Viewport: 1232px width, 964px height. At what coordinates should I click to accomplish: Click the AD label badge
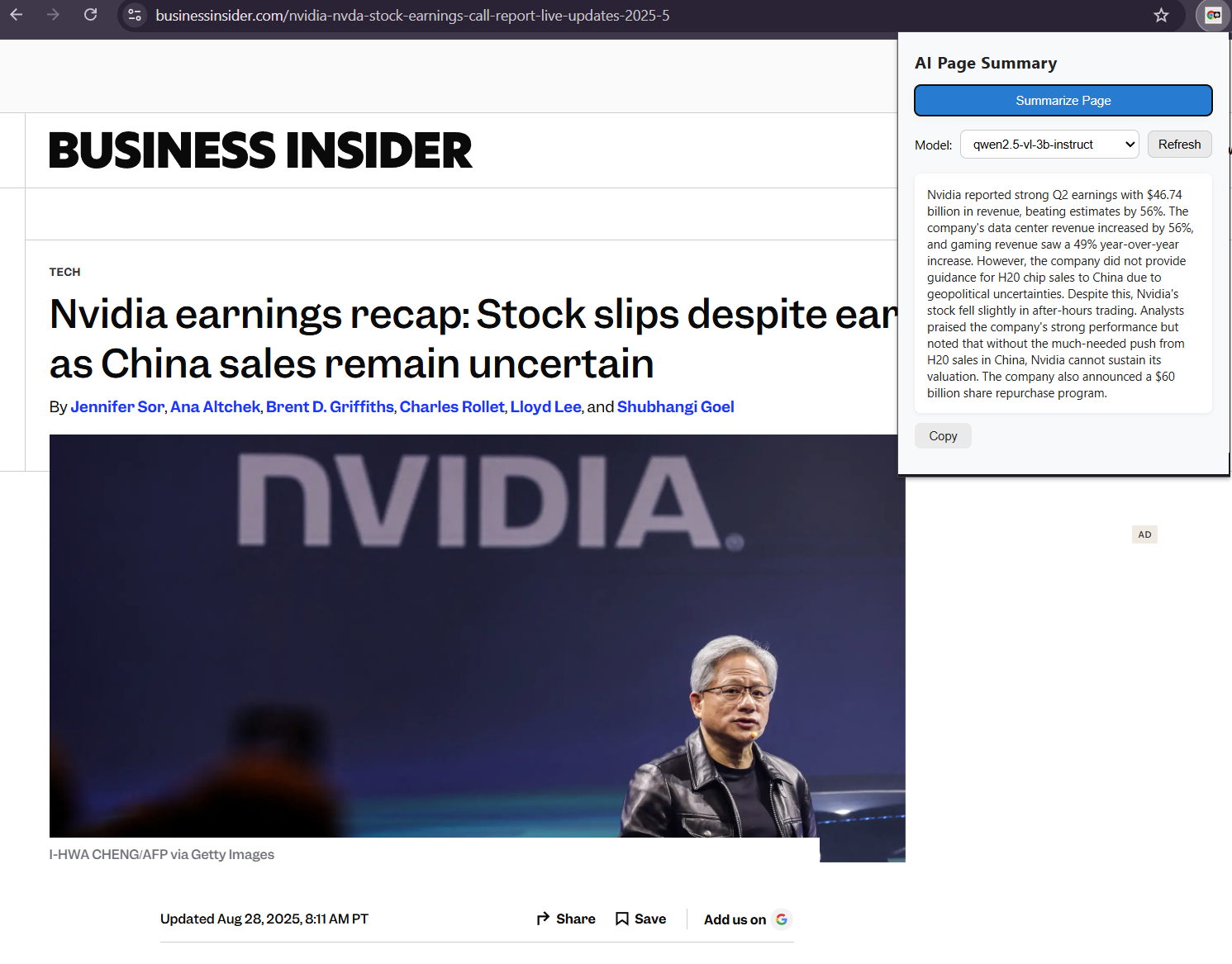pyautogui.click(x=1144, y=534)
